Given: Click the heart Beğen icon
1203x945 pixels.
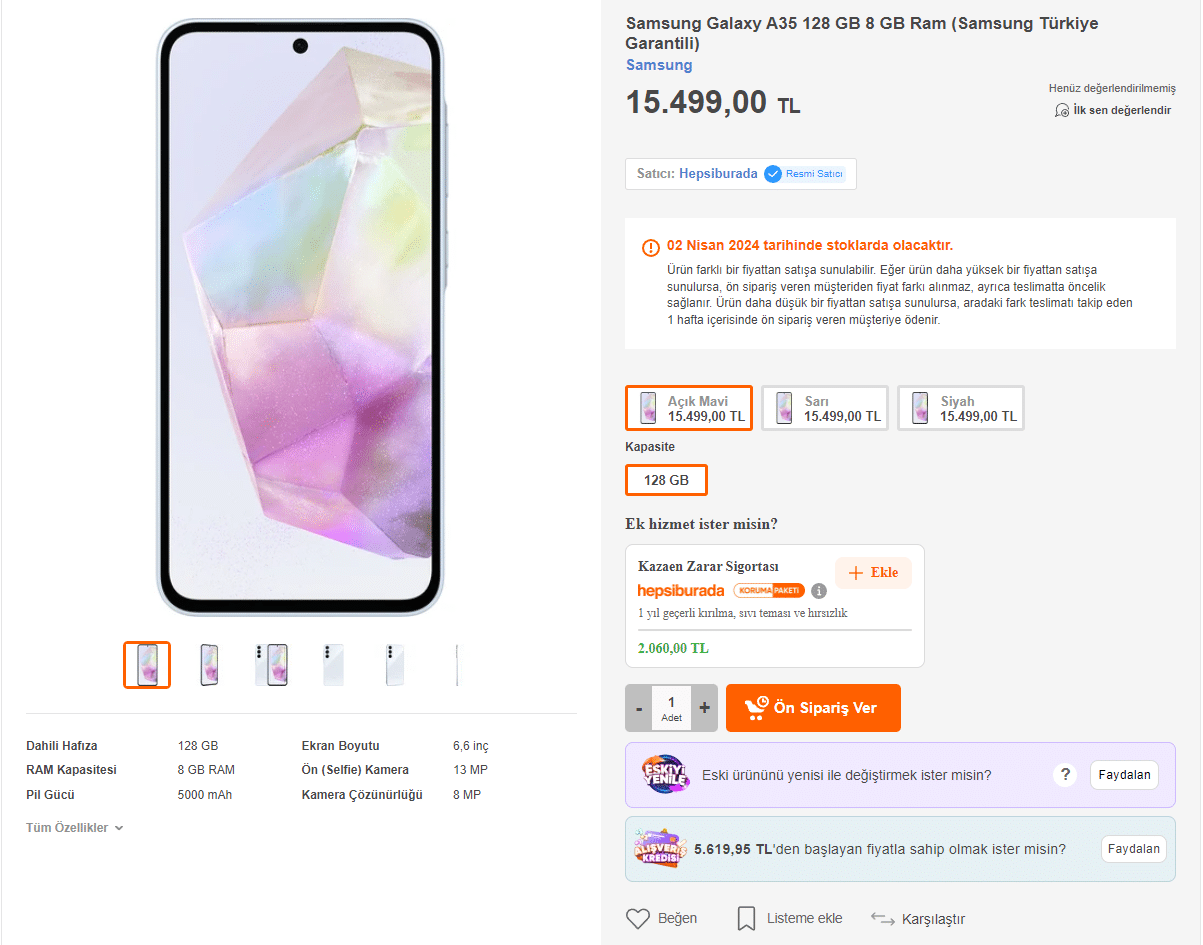Looking at the screenshot, I should 638,918.
